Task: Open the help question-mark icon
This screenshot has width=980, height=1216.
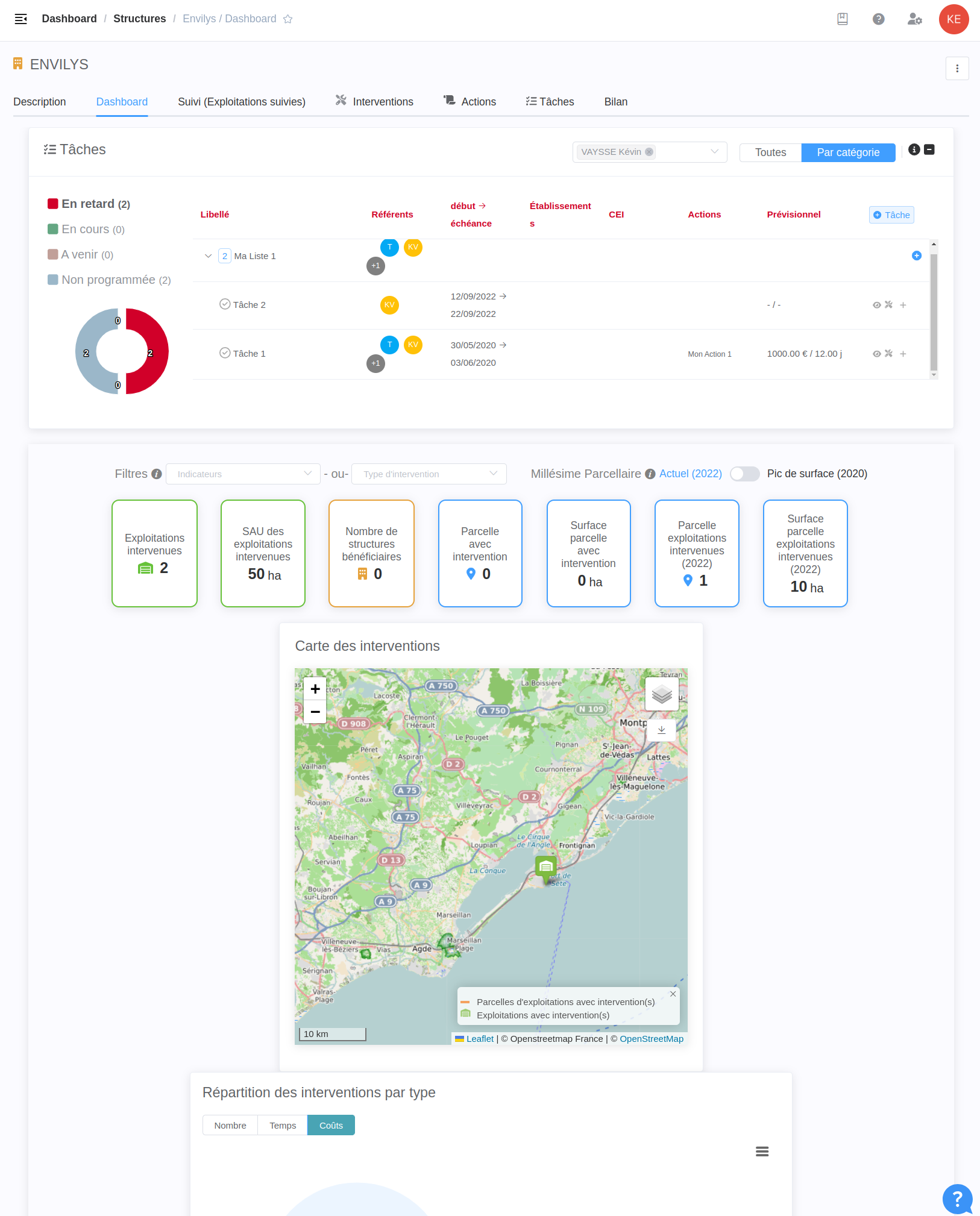Action: [x=878, y=19]
